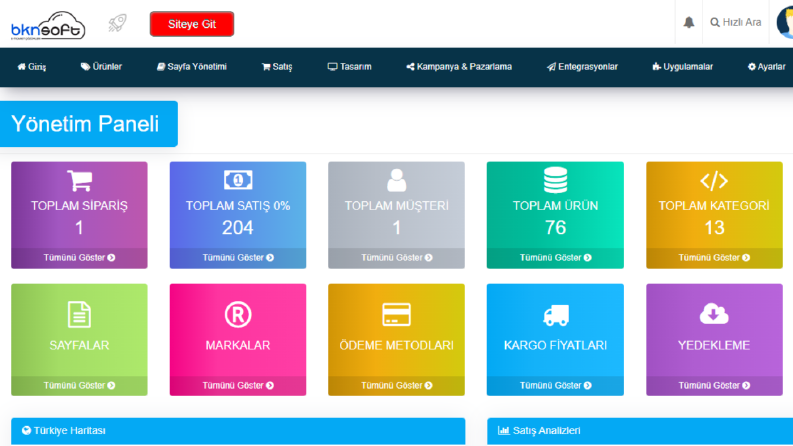Open the user avatar menu

point(785,22)
